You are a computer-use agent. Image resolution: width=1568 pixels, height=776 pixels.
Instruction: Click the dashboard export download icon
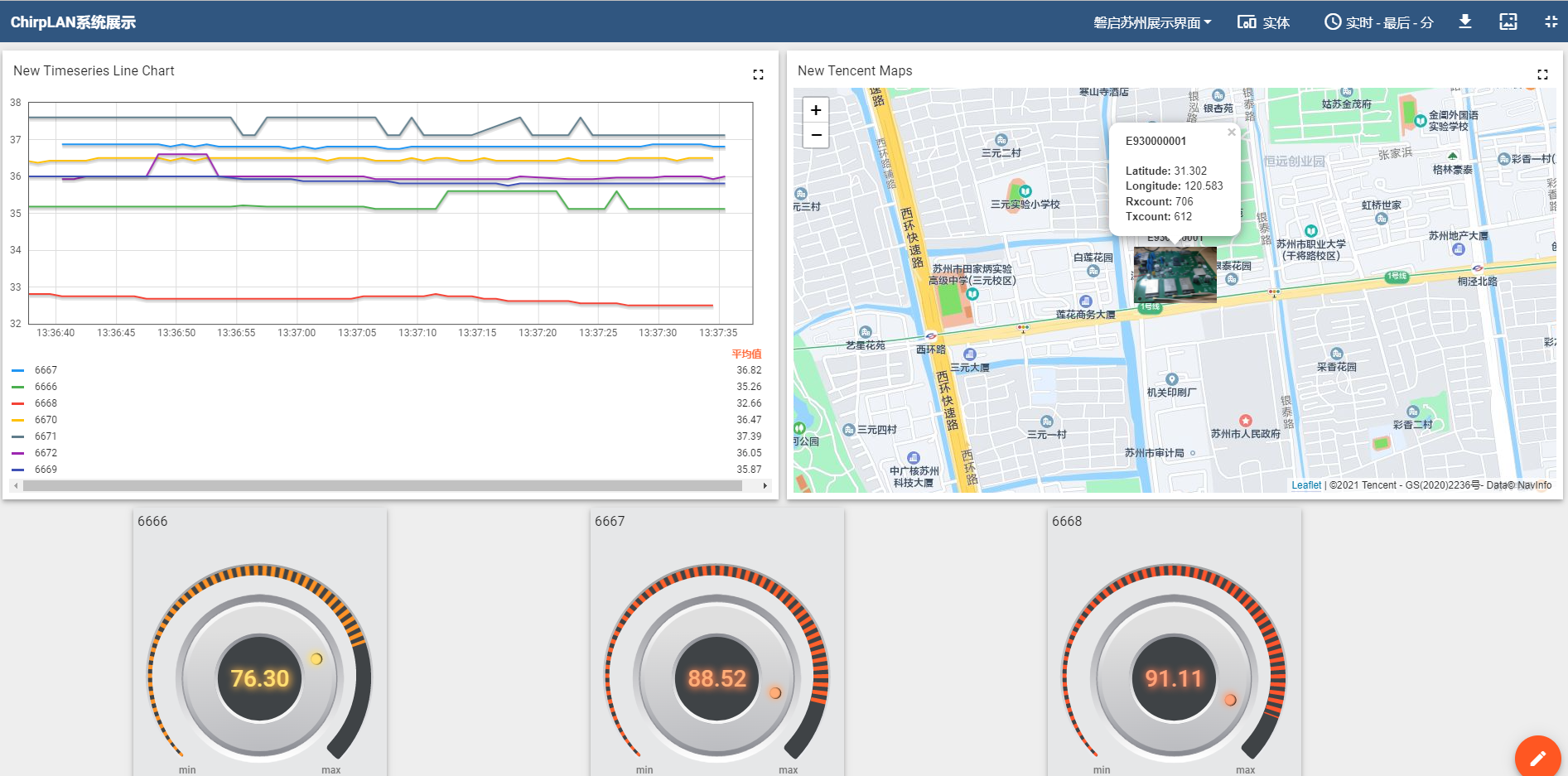tap(1465, 22)
